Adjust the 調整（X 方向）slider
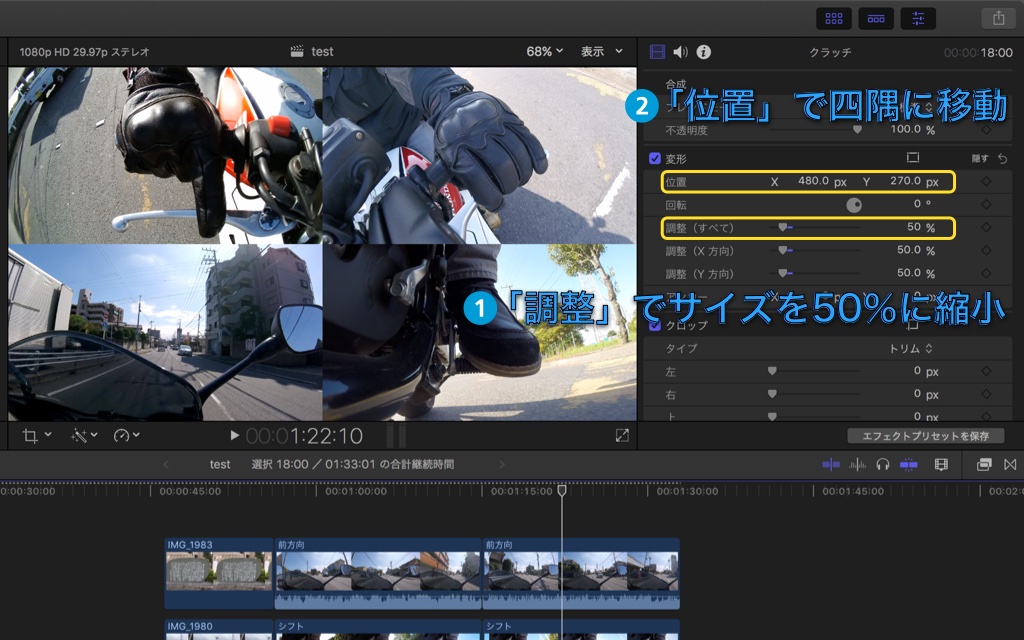 click(x=782, y=250)
